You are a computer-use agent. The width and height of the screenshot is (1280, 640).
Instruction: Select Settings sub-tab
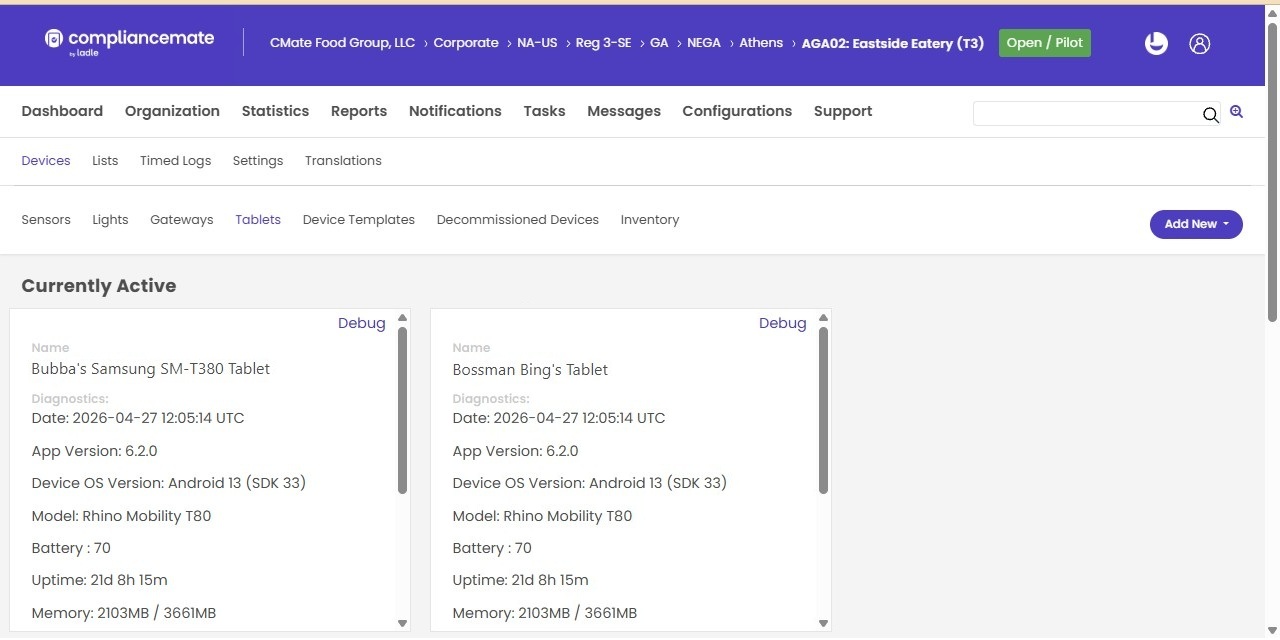258,160
